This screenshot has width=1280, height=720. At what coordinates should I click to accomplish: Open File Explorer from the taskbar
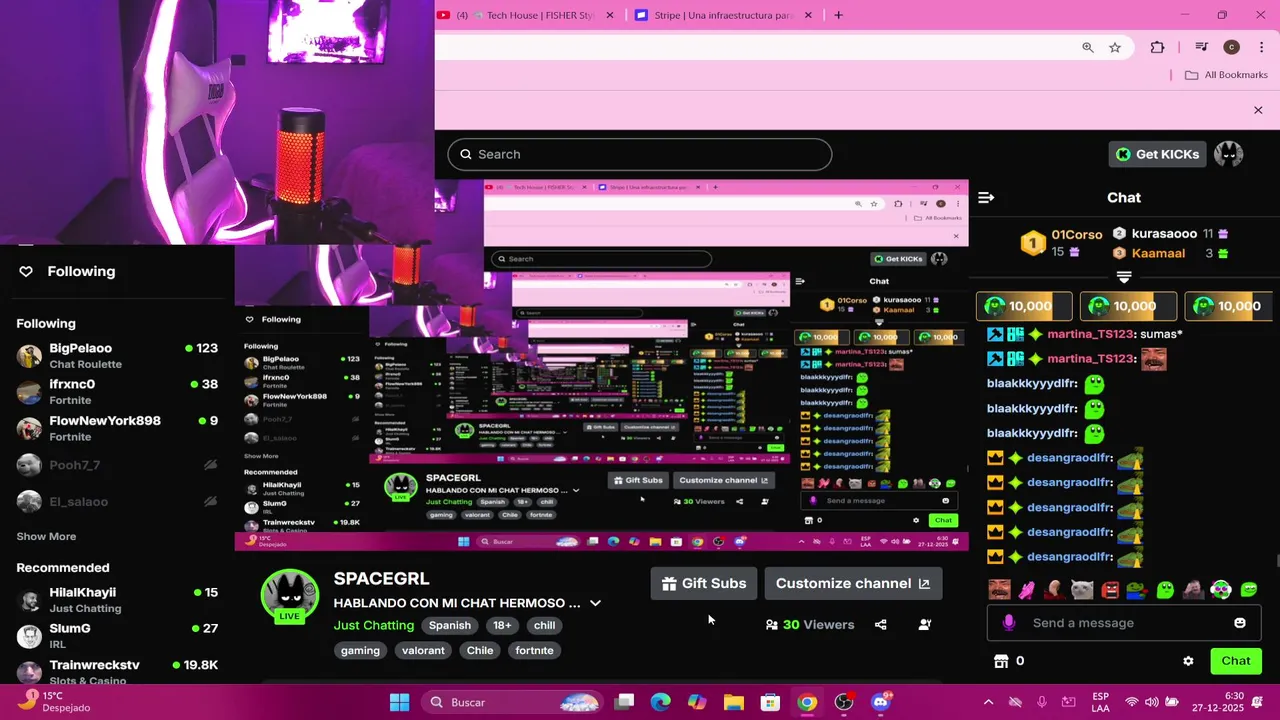(x=734, y=702)
